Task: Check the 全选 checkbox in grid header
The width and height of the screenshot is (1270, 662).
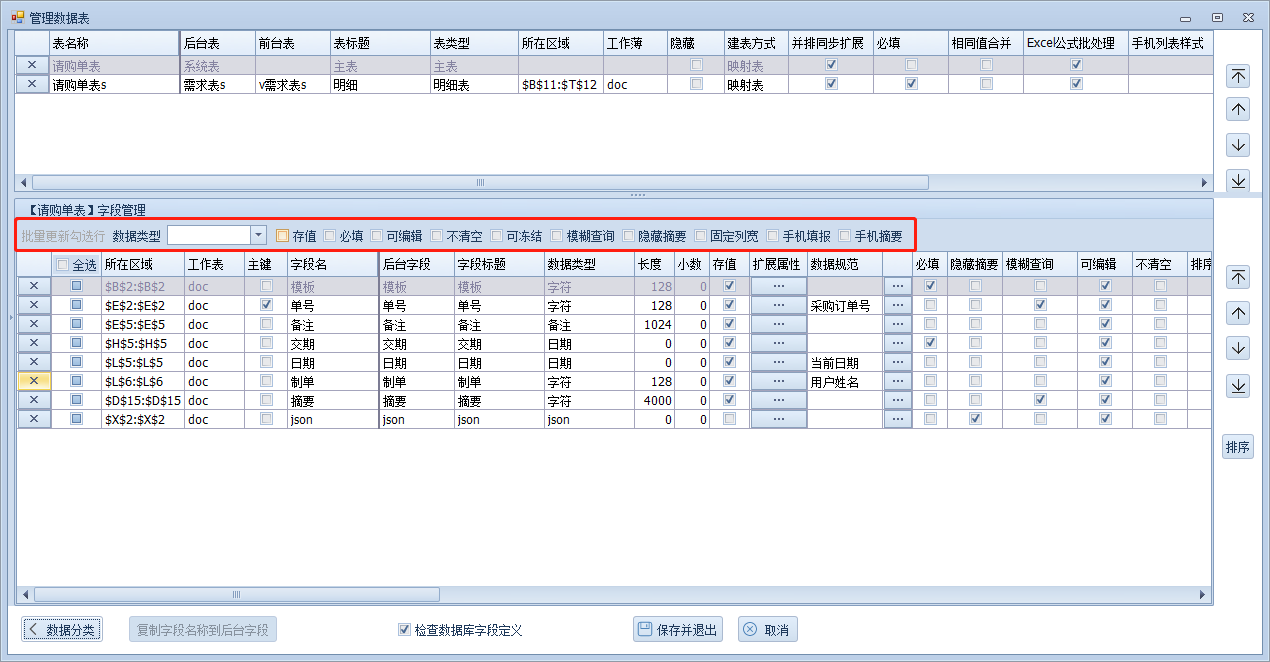Action: pyautogui.click(x=63, y=265)
